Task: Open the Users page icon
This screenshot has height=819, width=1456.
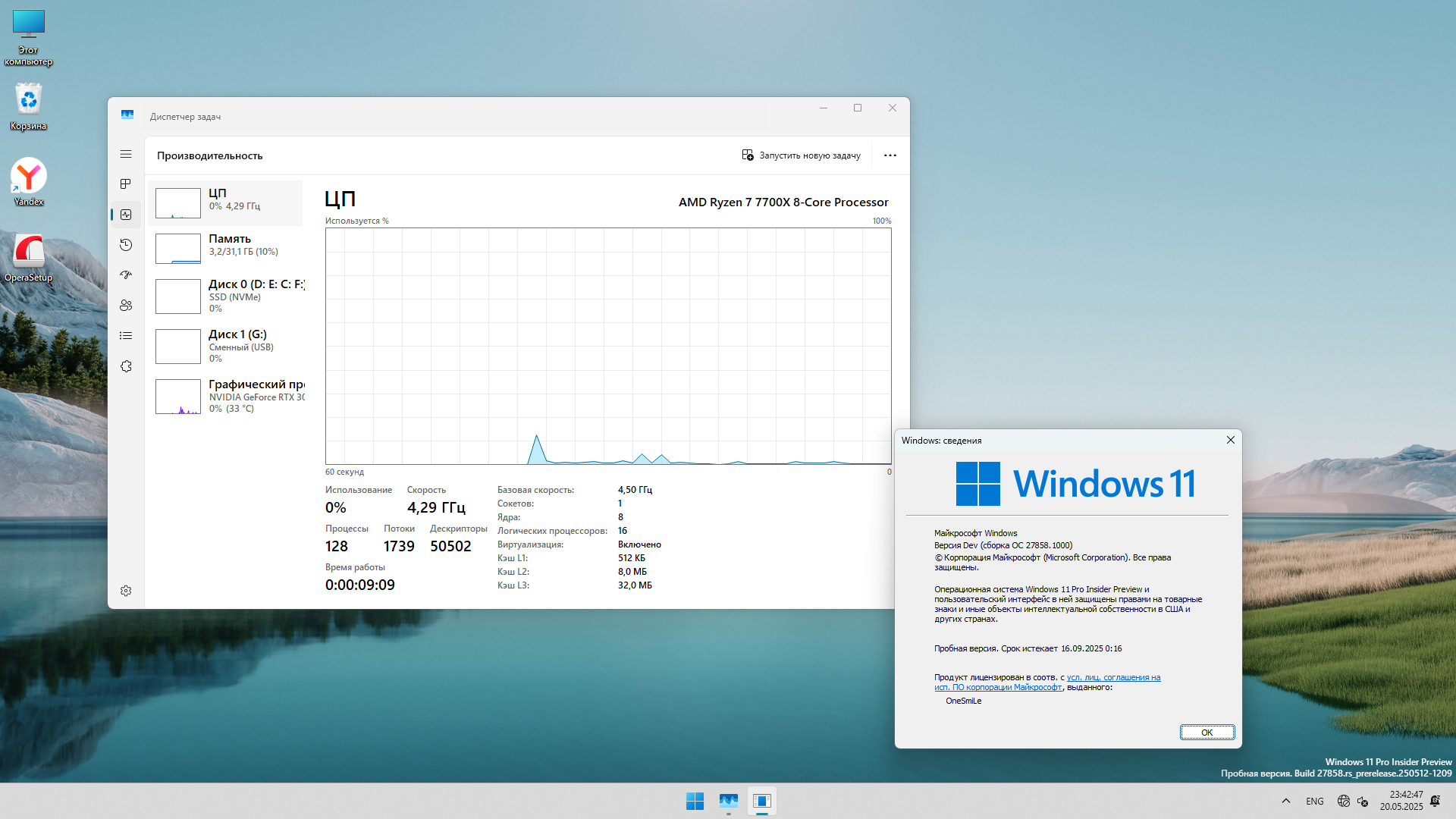Action: point(126,306)
